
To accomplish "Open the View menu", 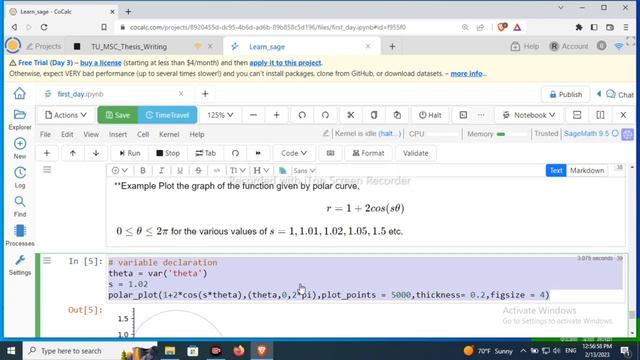I will (91, 134).
